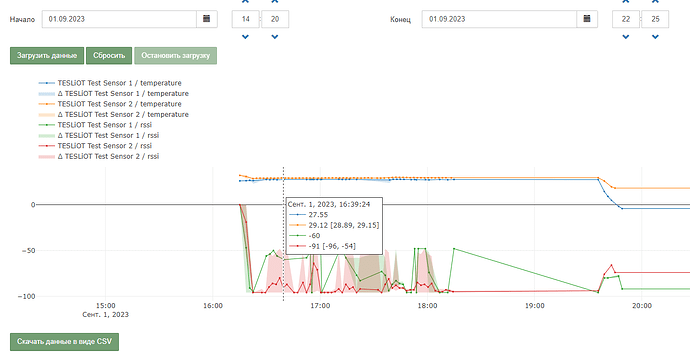Increase the start hour with up chevron
This screenshot has height=360, width=690.
coord(246,1)
